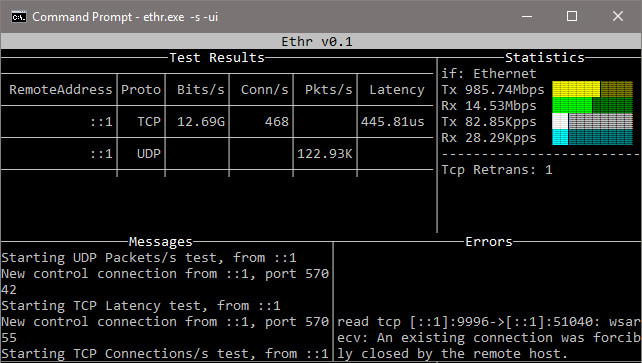Click the Errors panel title
The width and height of the screenshot is (642, 363).
click(489, 241)
